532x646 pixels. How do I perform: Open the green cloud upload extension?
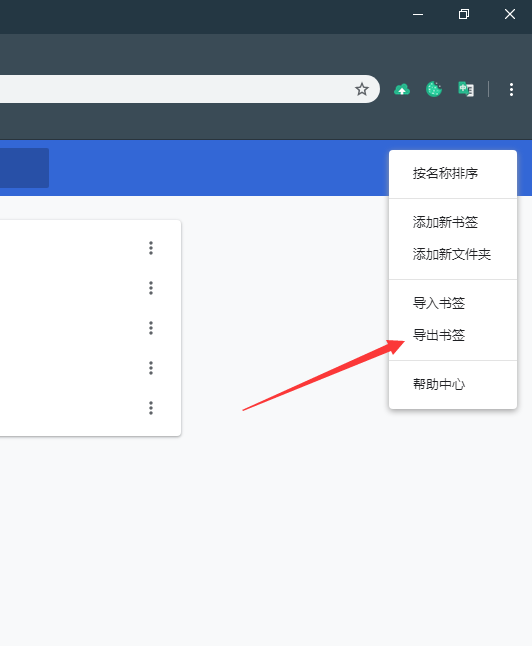point(402,89)
